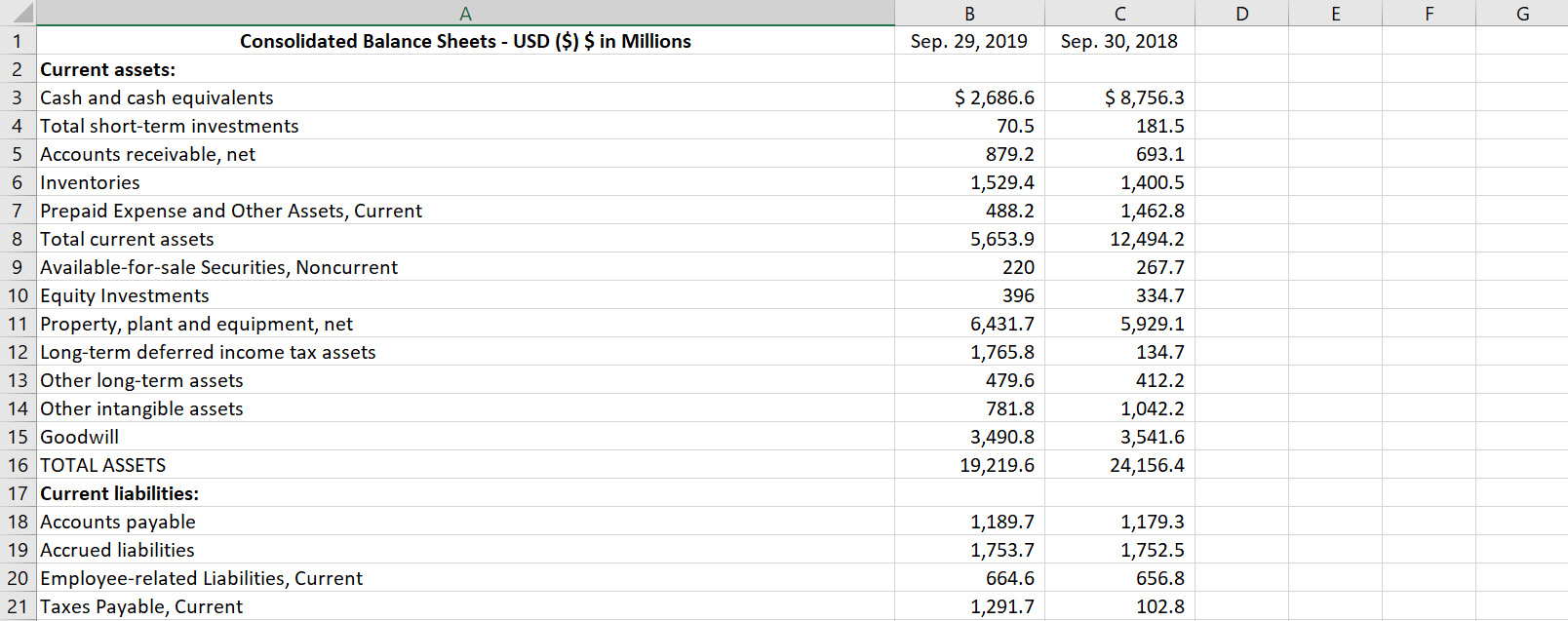Click the 70.5 value cell

(969, 126)
